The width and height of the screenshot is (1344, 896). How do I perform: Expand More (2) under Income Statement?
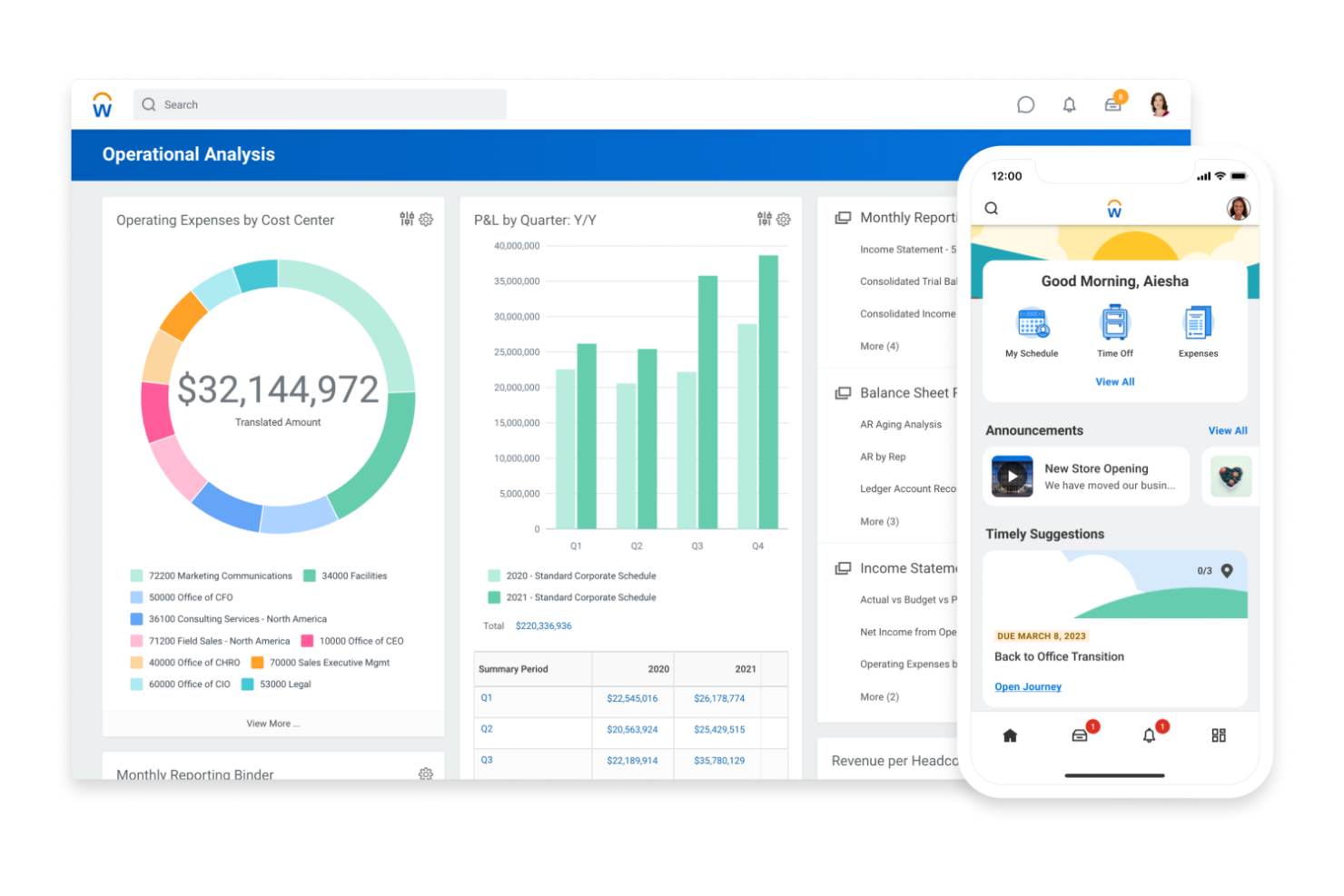[x=879, y=696]
